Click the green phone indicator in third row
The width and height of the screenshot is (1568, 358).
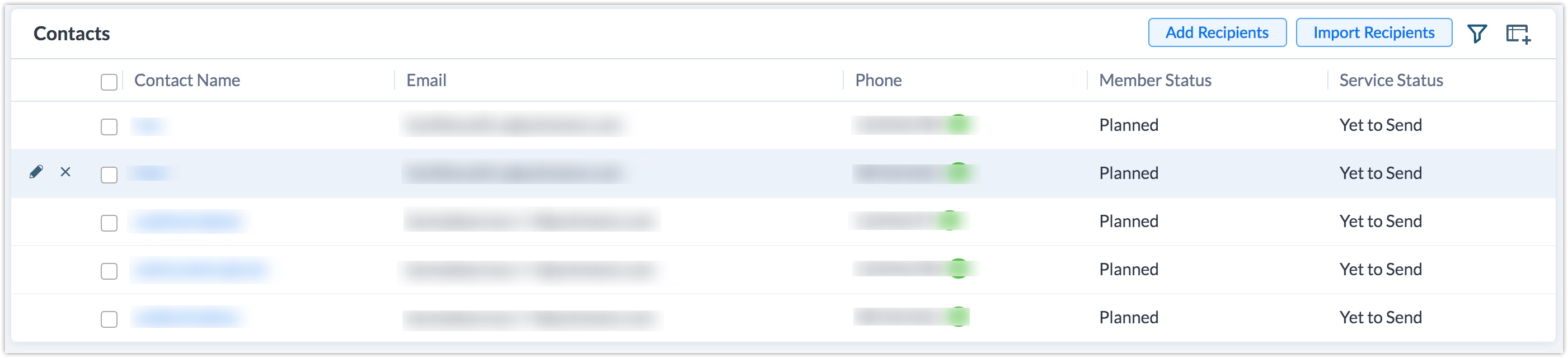click(x=950, y=221)
